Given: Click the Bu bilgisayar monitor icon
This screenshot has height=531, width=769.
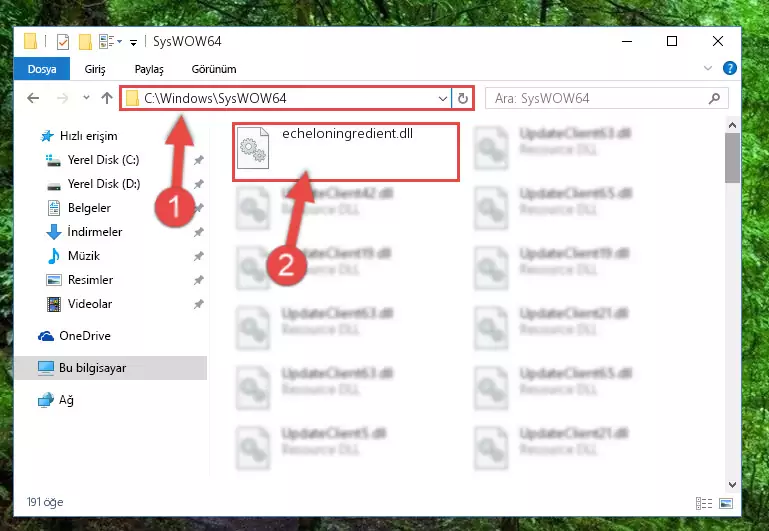Looking at the screenshot, I should (46, 368).
